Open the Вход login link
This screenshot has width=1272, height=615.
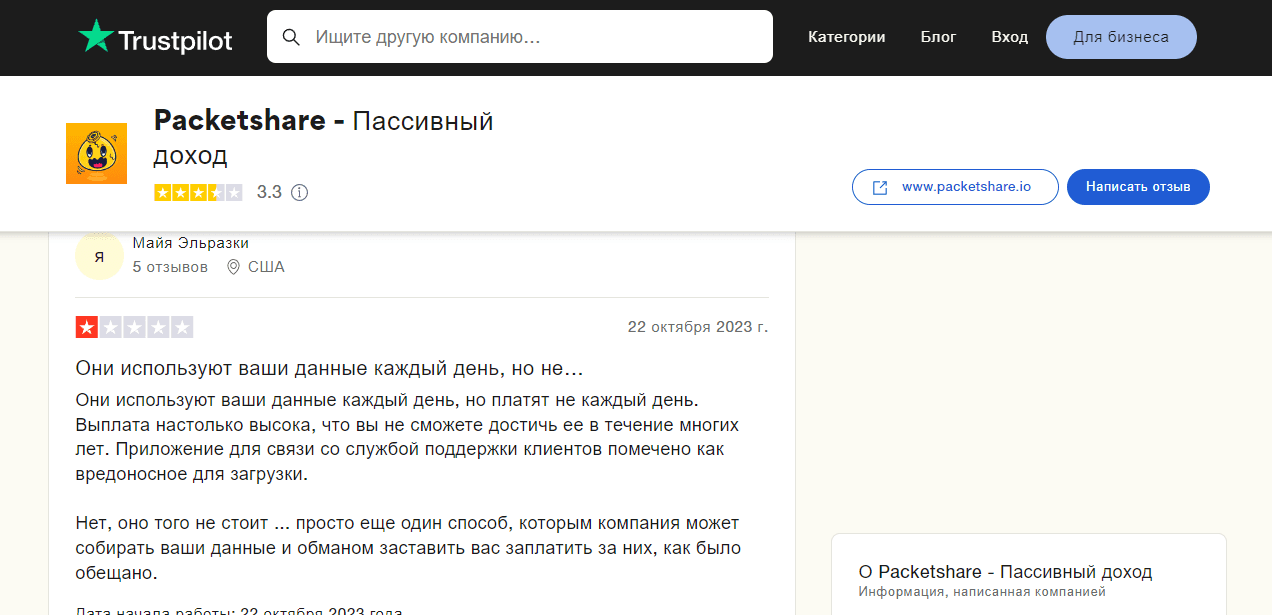point(1009,37)
